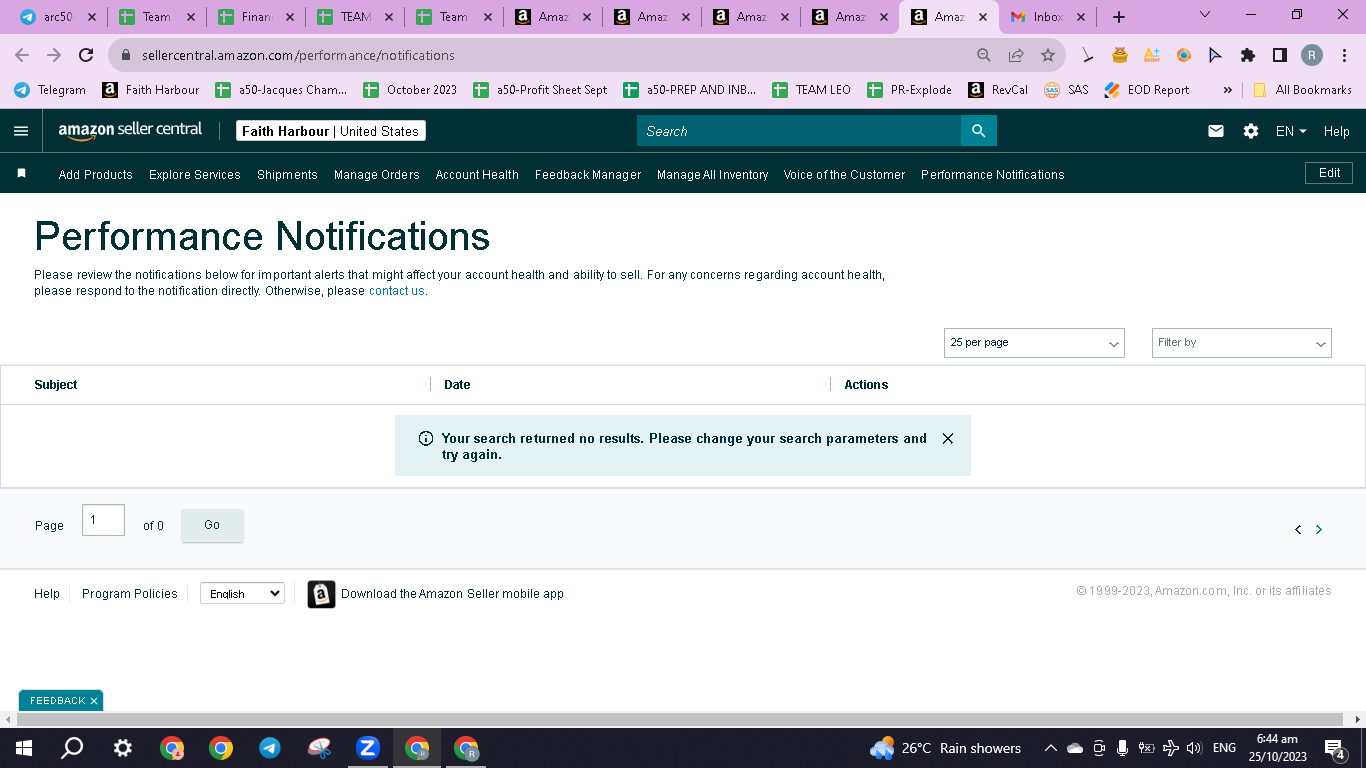1366x768 pixels.
Task: Click the bear honey pot extension icon
Action: click(1120, 56)
